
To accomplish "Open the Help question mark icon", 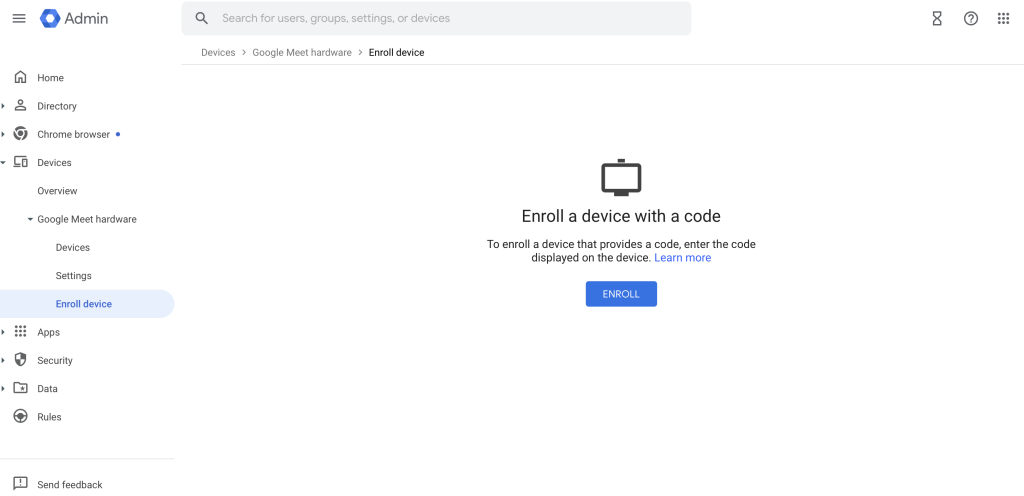I will coord(970,18).
